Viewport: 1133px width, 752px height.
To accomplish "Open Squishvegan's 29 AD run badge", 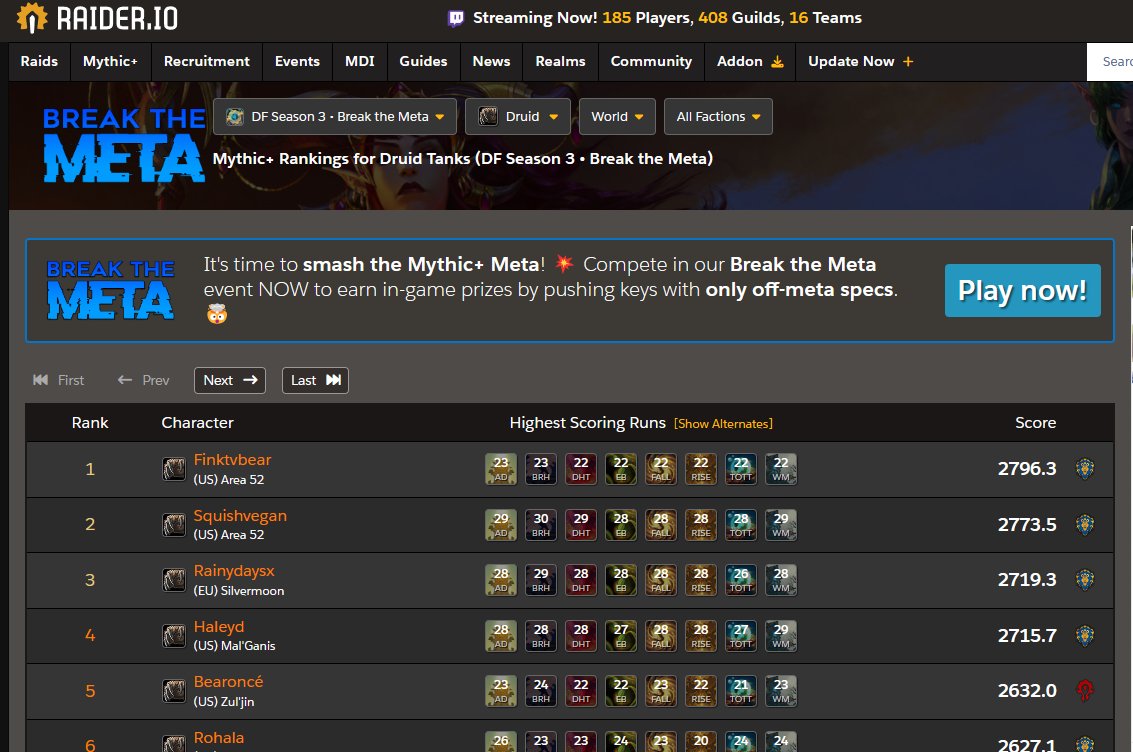I will (501, 524).
